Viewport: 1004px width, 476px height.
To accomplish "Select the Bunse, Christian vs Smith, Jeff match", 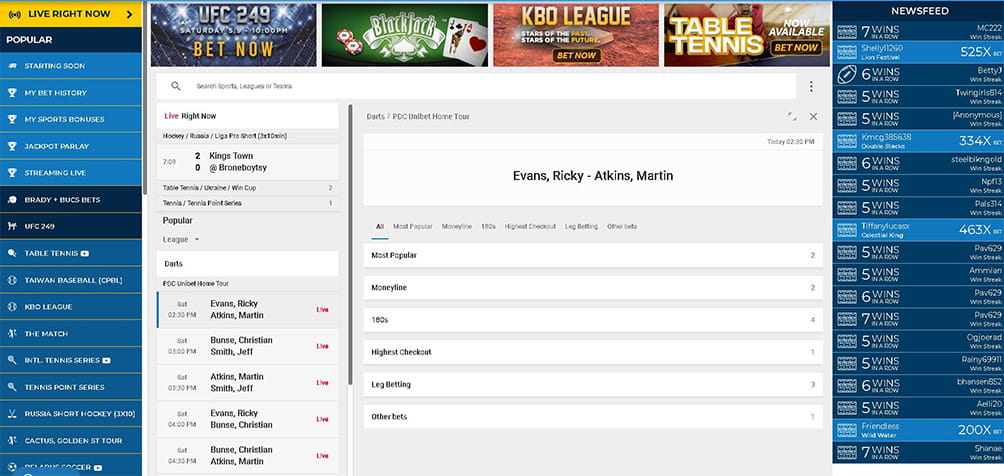I will (x=247, y=346).
